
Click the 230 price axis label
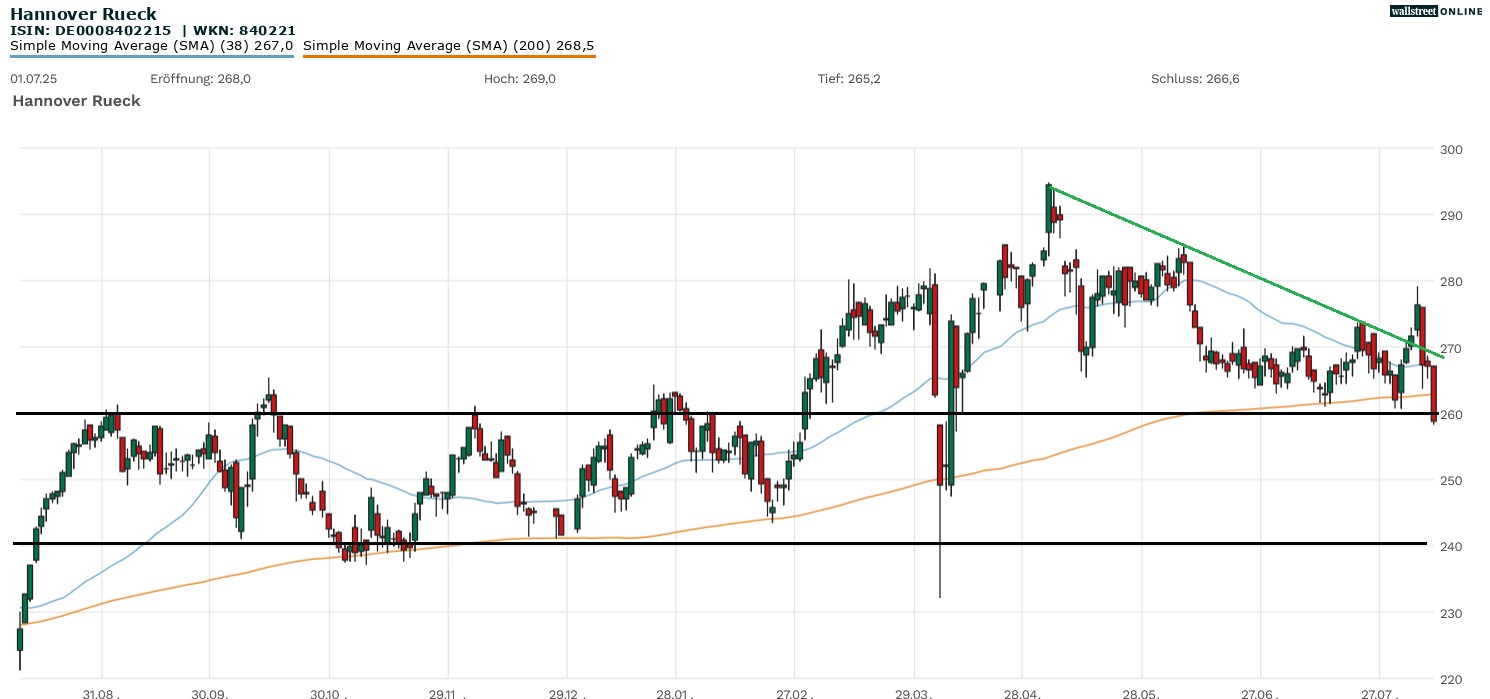click(1451, 613)
